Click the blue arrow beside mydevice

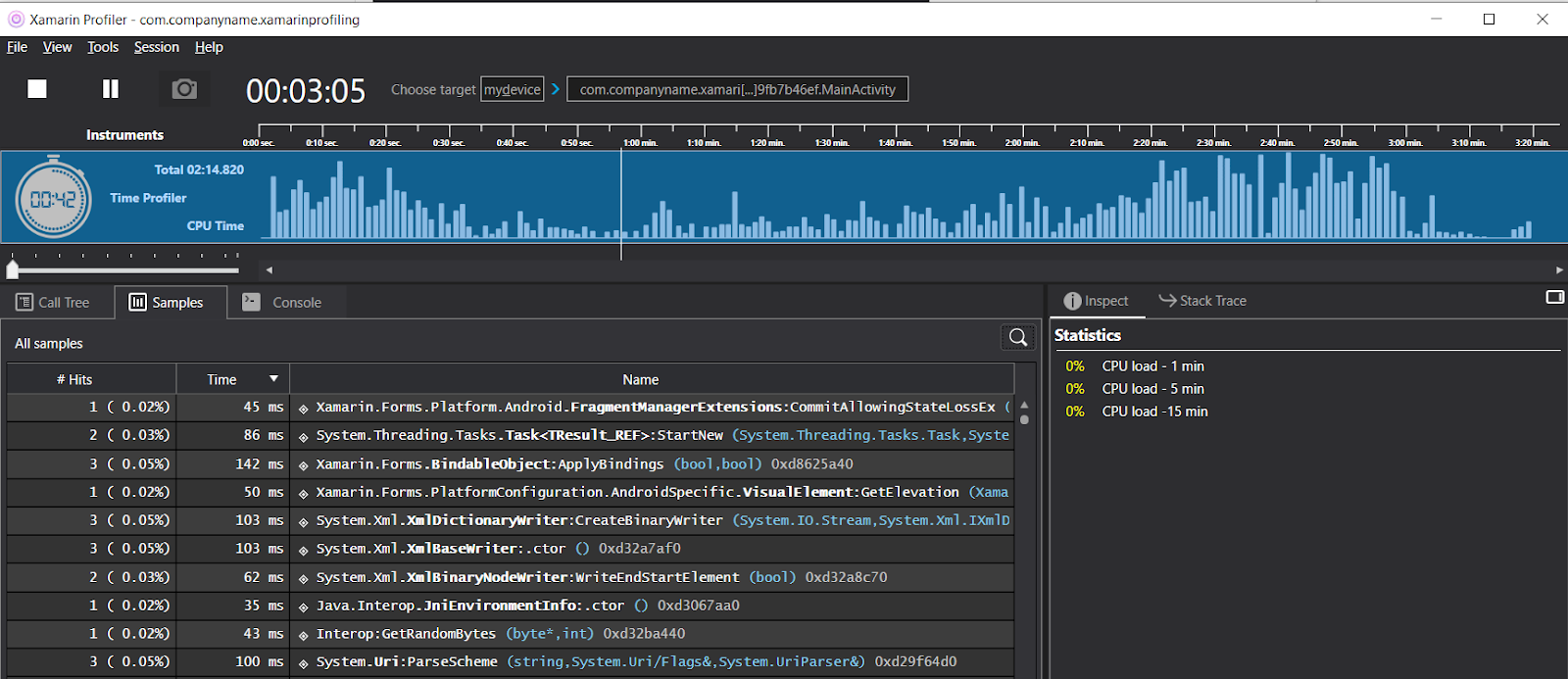(x=556, y=89)
